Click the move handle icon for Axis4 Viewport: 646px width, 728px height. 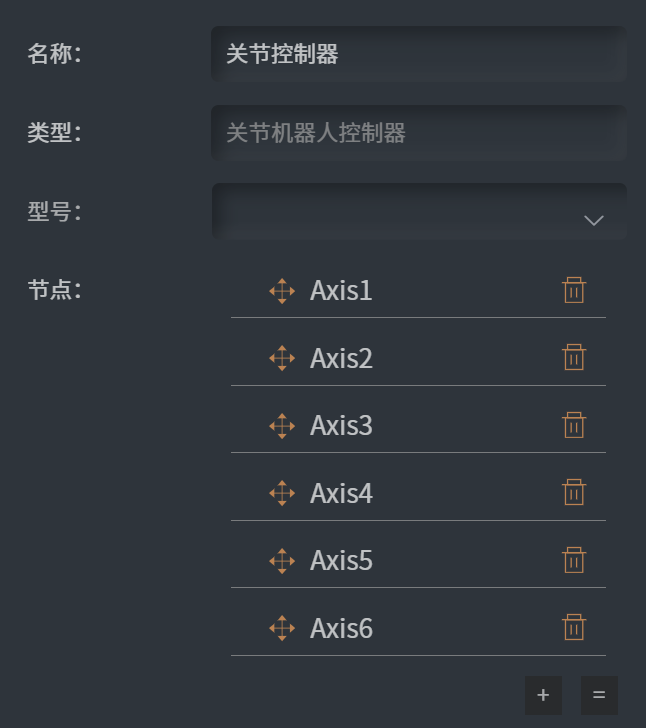[x=282, y=493]
